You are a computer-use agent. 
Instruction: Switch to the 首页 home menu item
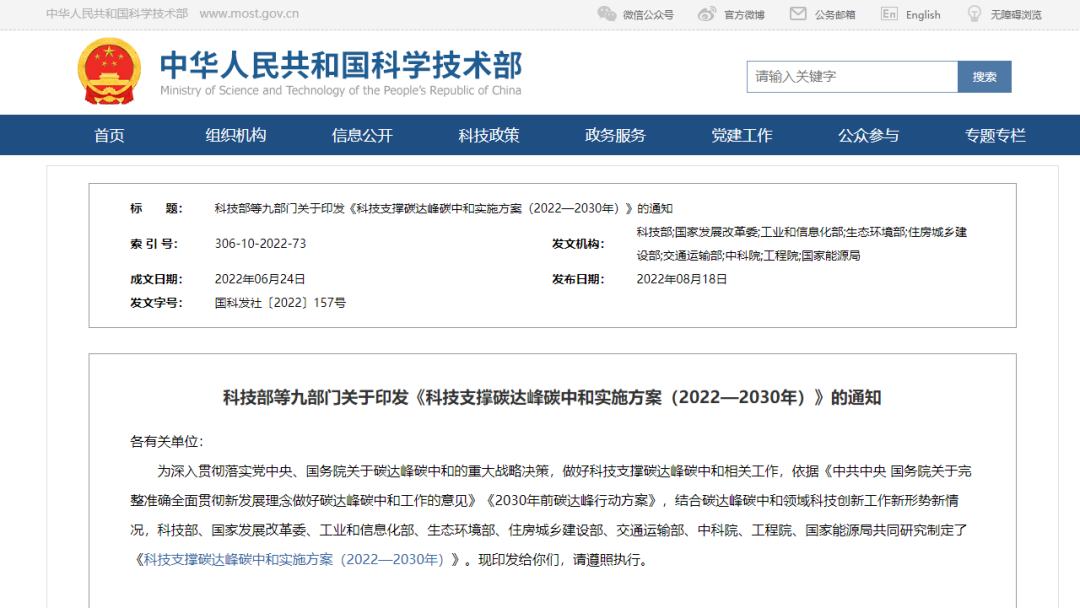tap(109, 135)
